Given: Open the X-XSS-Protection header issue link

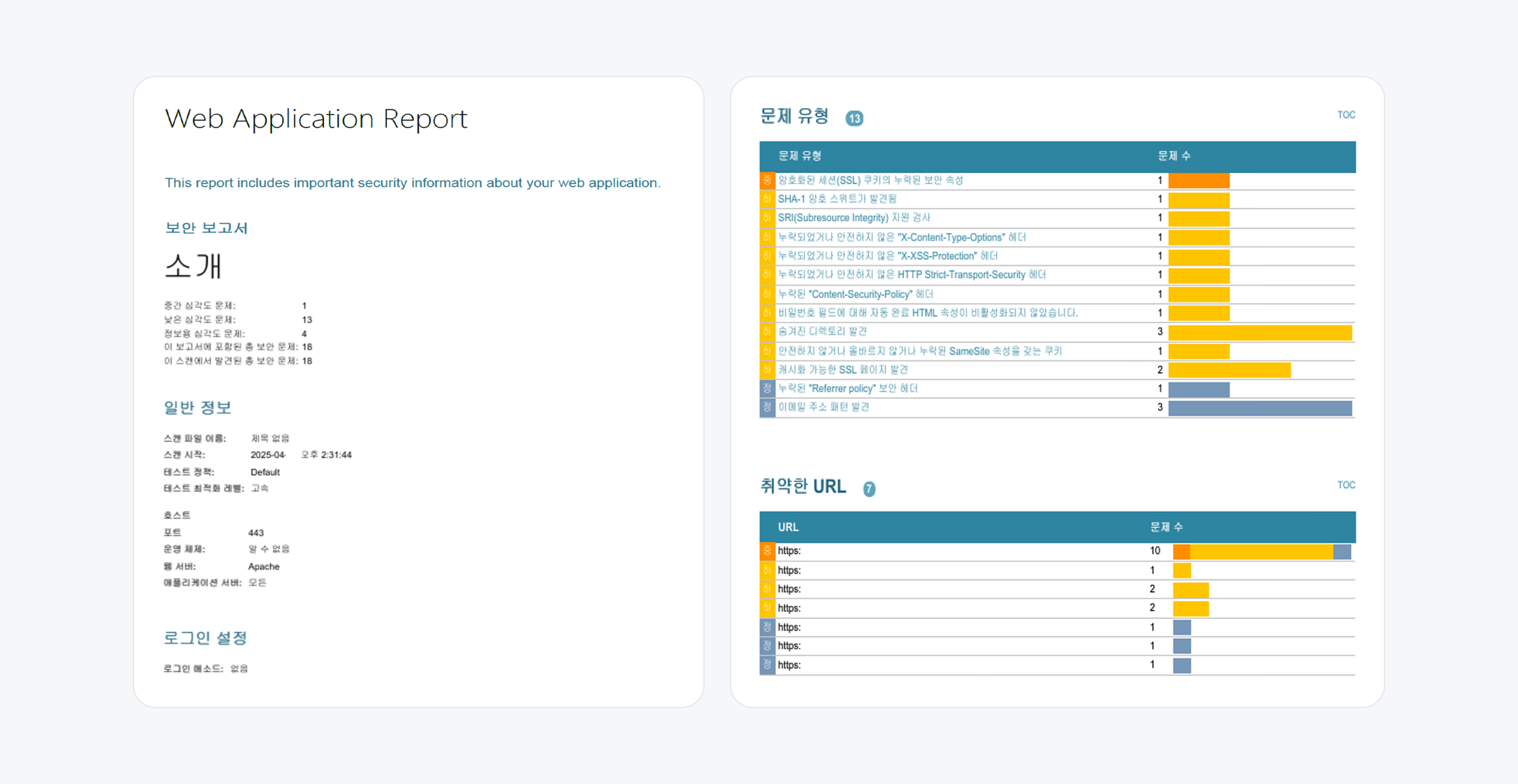Looking at the screenshot, I should tap(887, 256).
